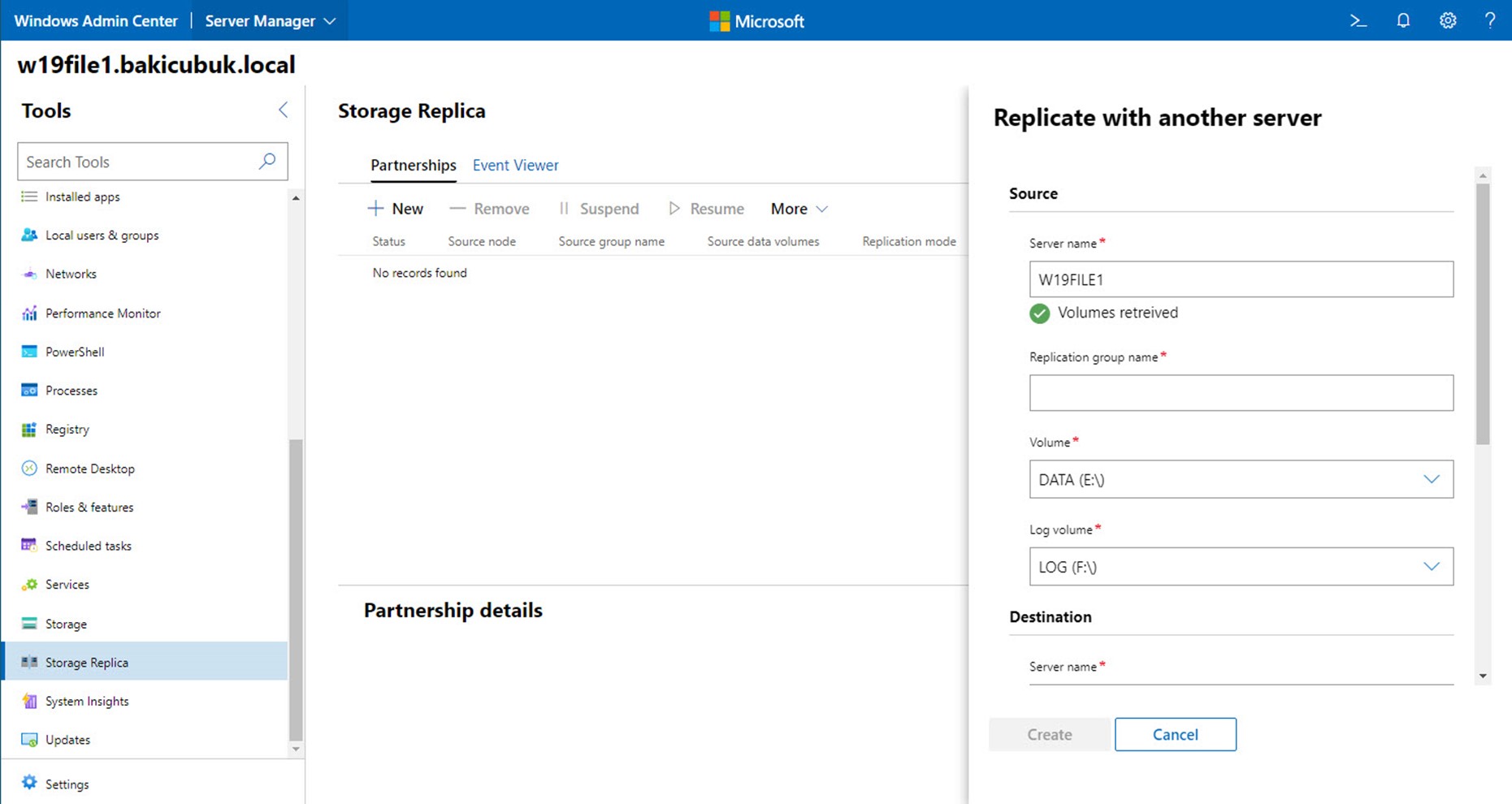Viewport: 1512px width, 804px height.
Task: Open the Volume DATA (E:\) dropdown
Action: click(1241, 479)
